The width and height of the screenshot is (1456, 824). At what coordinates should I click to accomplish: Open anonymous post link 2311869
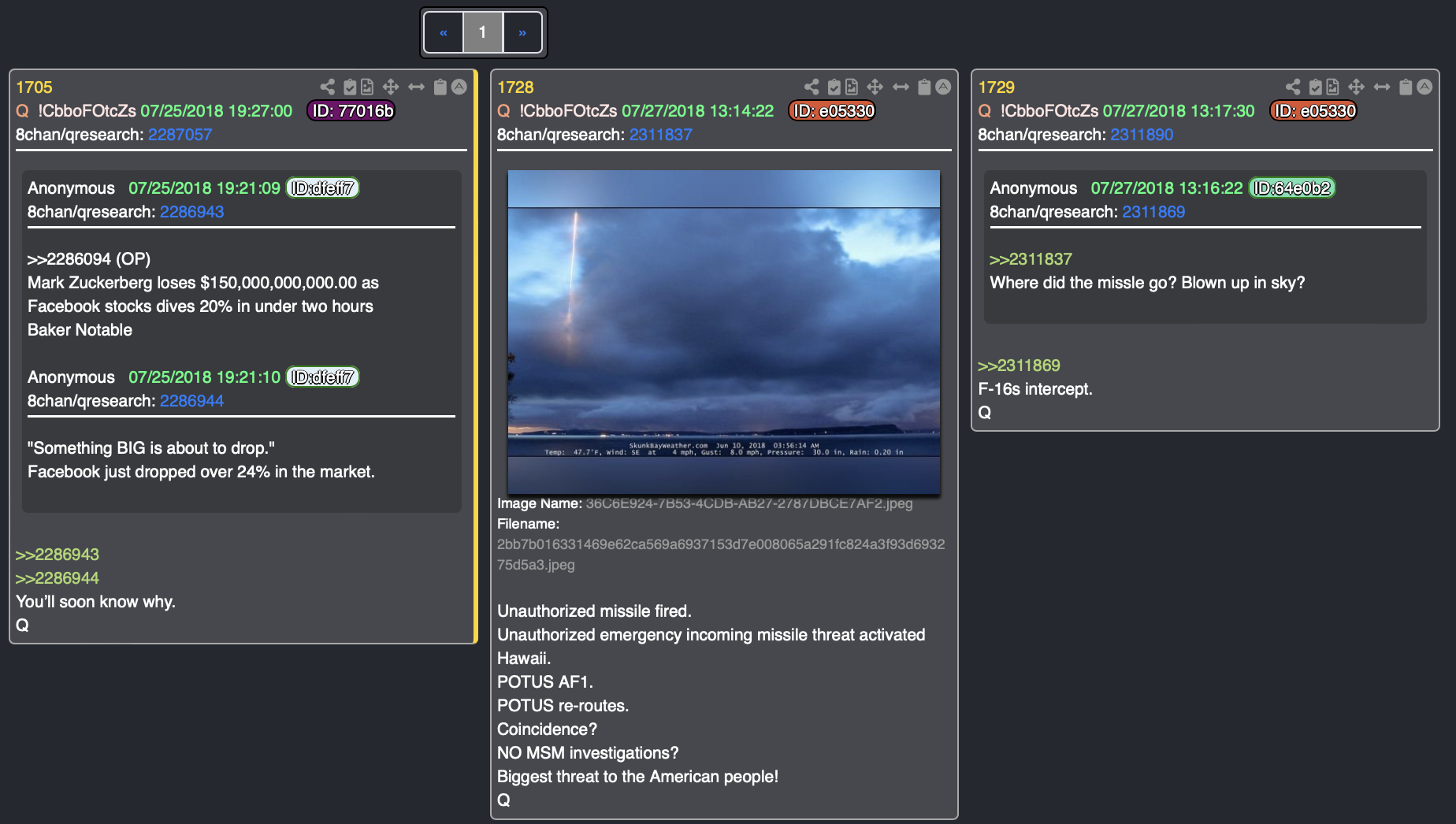[1154, 212]
